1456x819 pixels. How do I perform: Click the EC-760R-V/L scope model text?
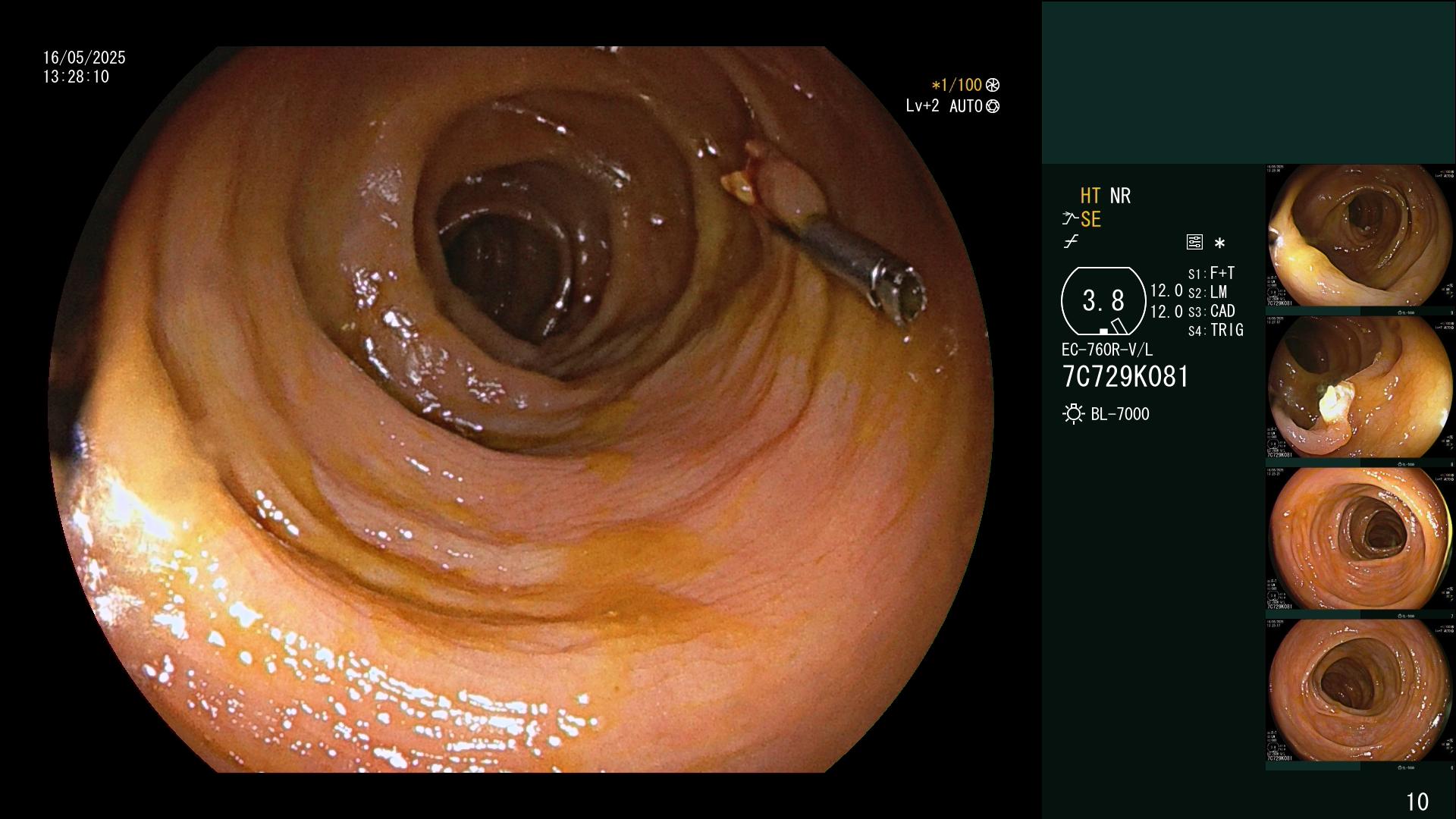pyautogui.click(x=1106, y=350)
